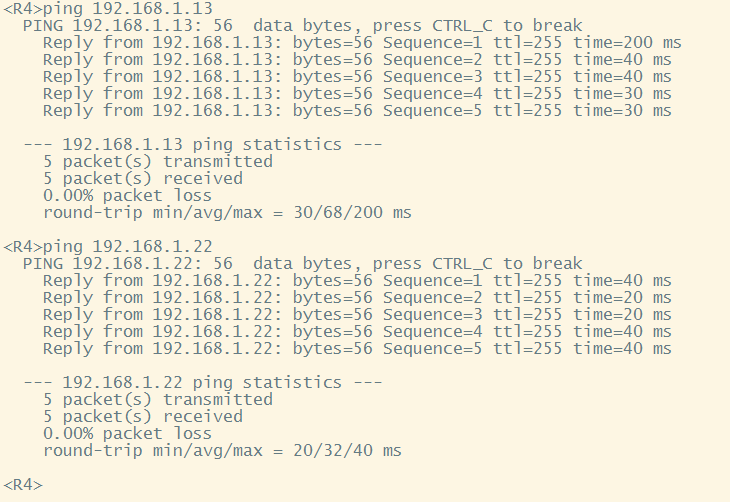Image resolution: width=730 pixels, height=502 pixels.
Task: Click round-trip result 20/32/40 ms
Action: pos(222,451)
